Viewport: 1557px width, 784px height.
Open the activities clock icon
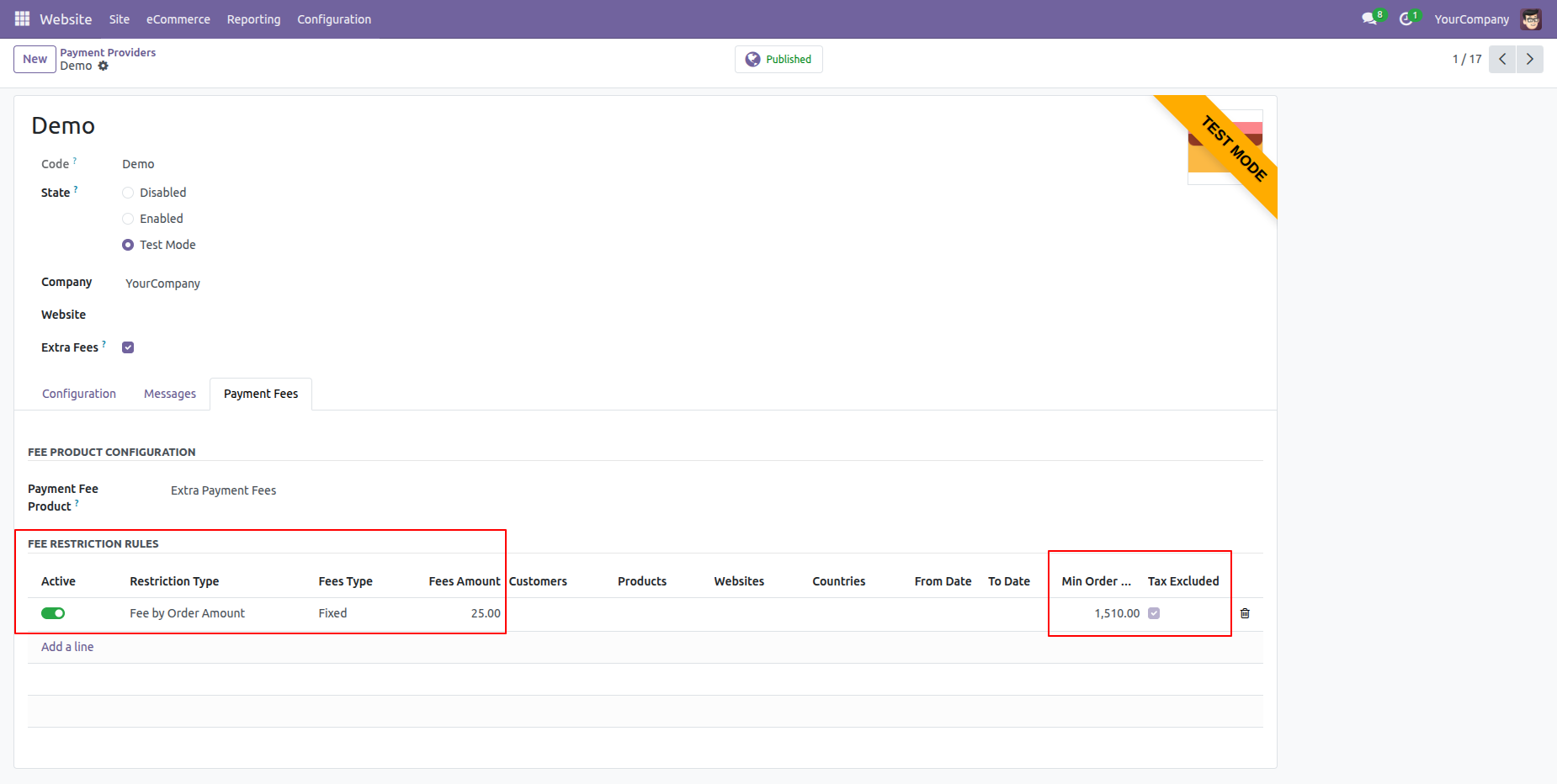(1406, 19)
